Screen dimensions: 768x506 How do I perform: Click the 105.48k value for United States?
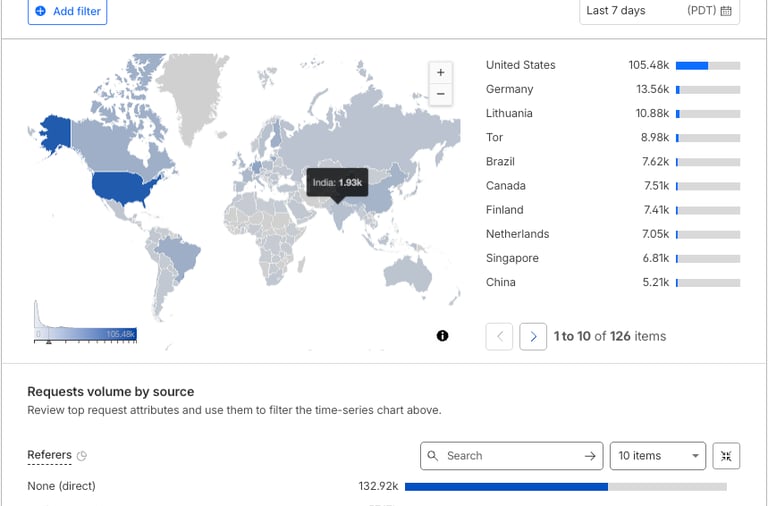(x=648, y=65)
